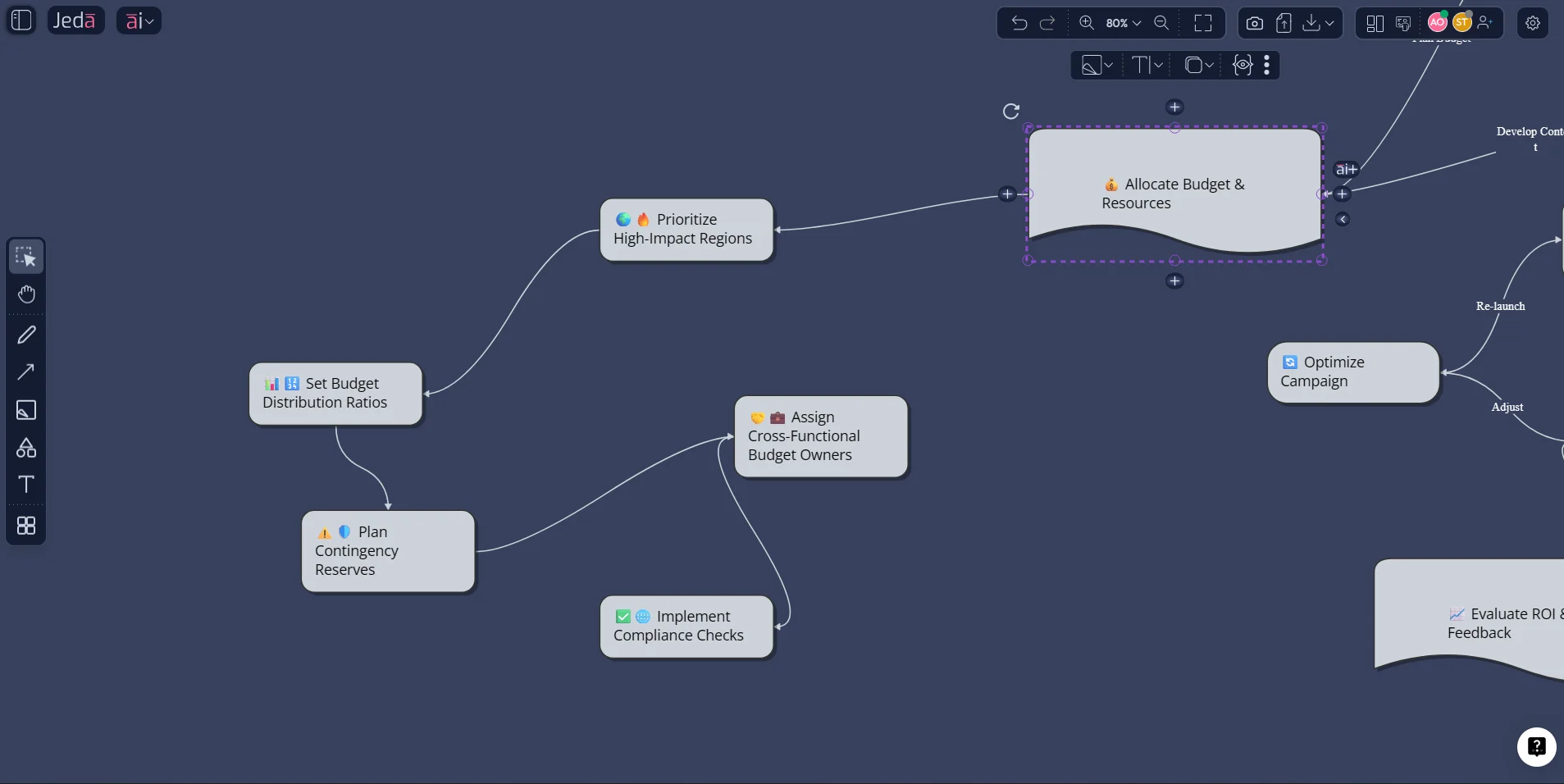This screenshot has height=784, width=1564.
Task: Open the templates grid tool
Action: (x=27, y=526)
